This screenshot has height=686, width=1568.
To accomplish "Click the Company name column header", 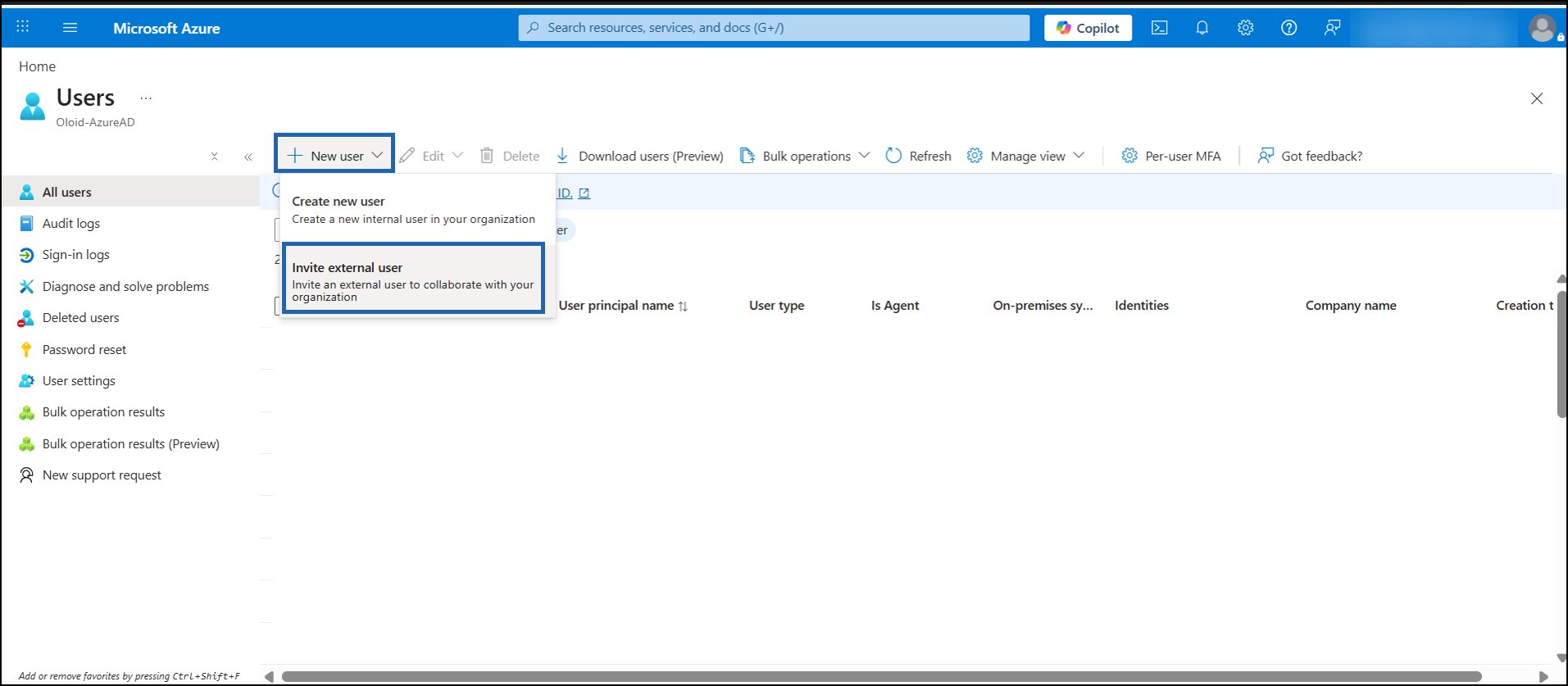I will tap(1351, 306).
